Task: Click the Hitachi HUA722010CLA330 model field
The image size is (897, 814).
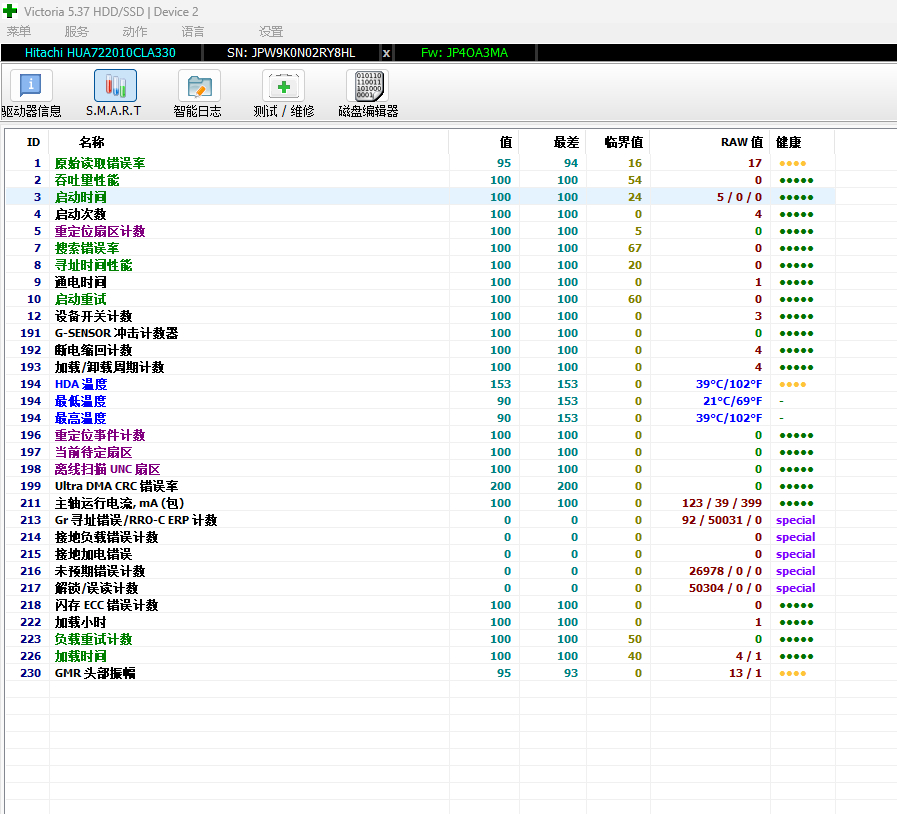Action: click(101, 53)
